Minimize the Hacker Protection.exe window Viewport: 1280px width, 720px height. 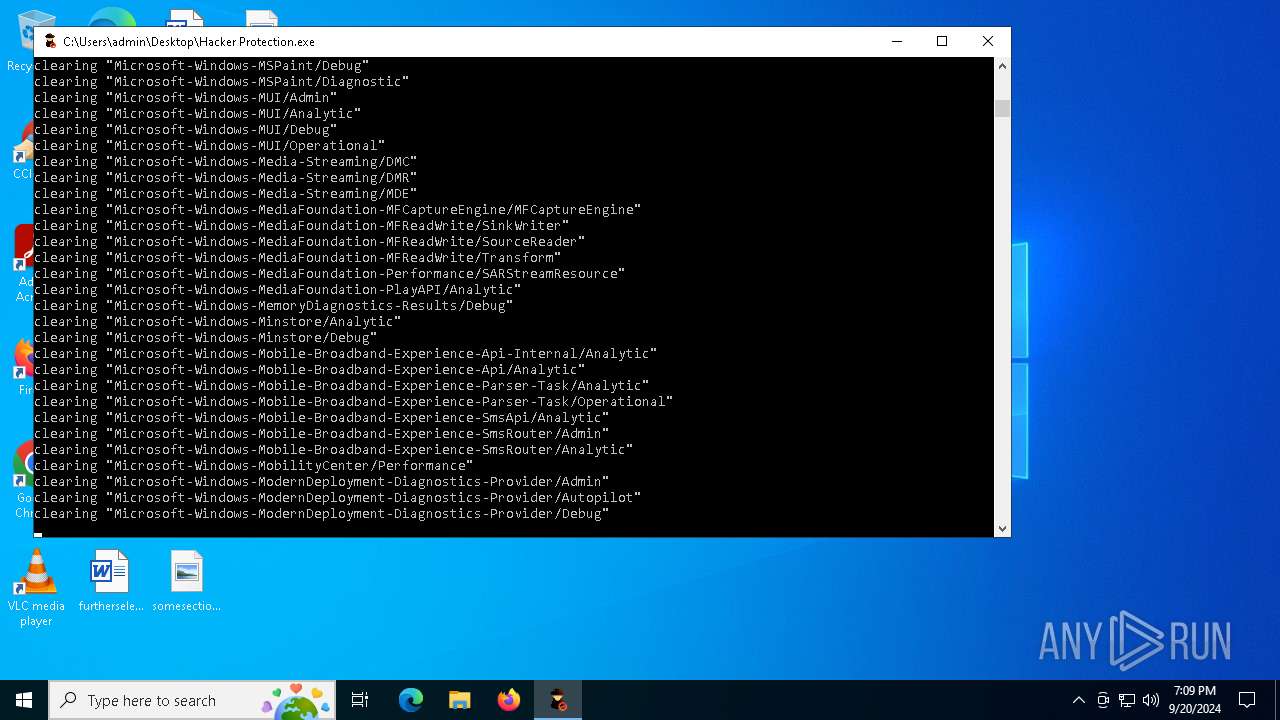[x=896, y=41]
